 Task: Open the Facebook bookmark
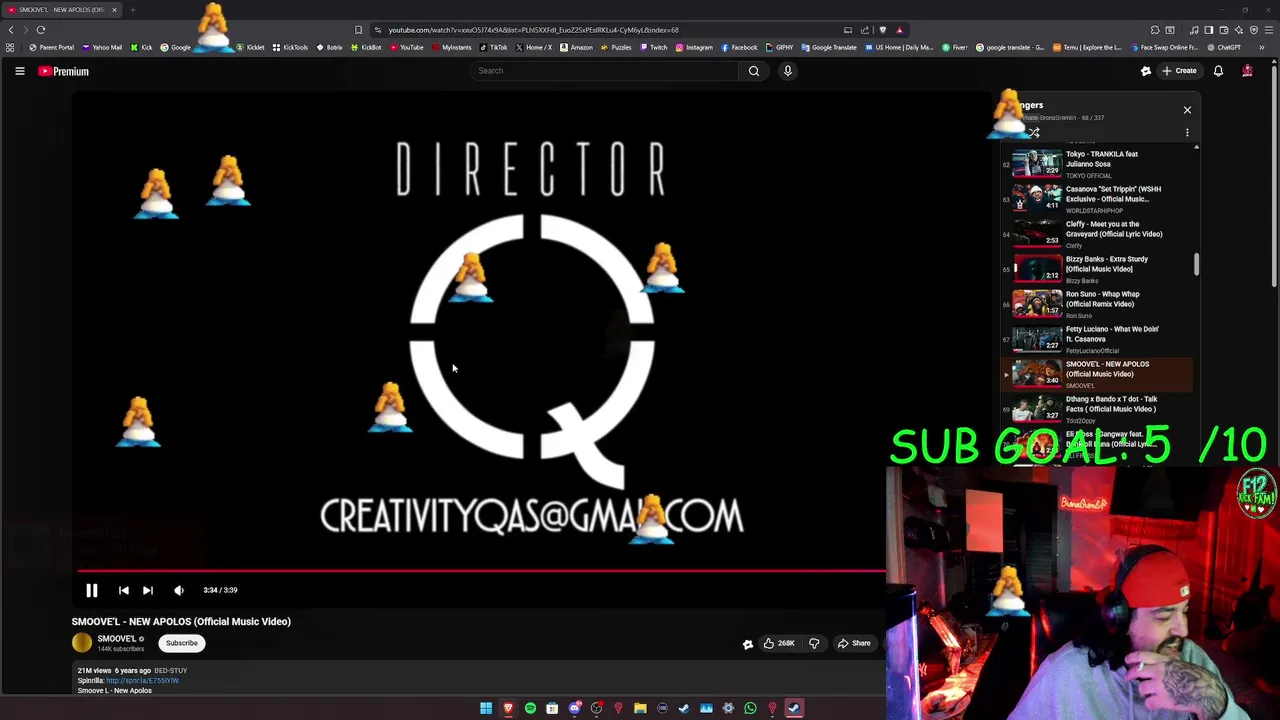tap(739, 47)
